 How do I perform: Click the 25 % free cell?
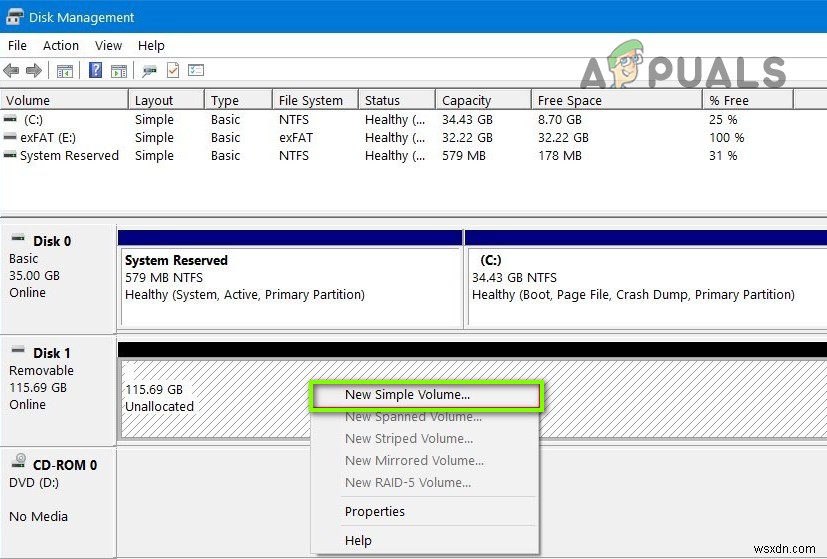pyautogui.click(x=723, y=120)
